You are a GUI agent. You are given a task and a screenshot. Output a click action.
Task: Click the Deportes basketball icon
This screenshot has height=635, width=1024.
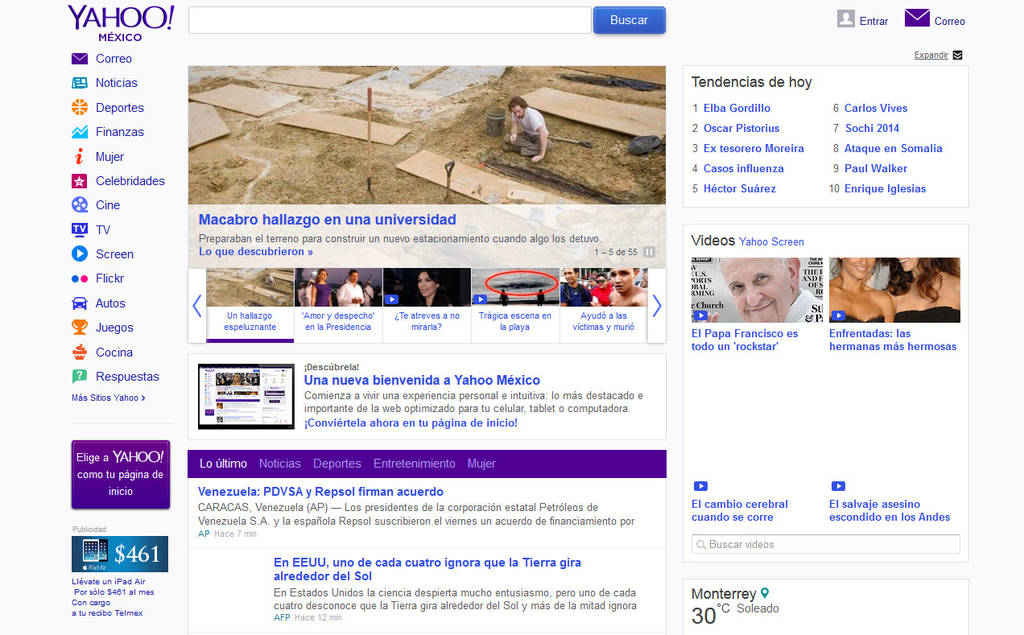(x=79, y=108)
